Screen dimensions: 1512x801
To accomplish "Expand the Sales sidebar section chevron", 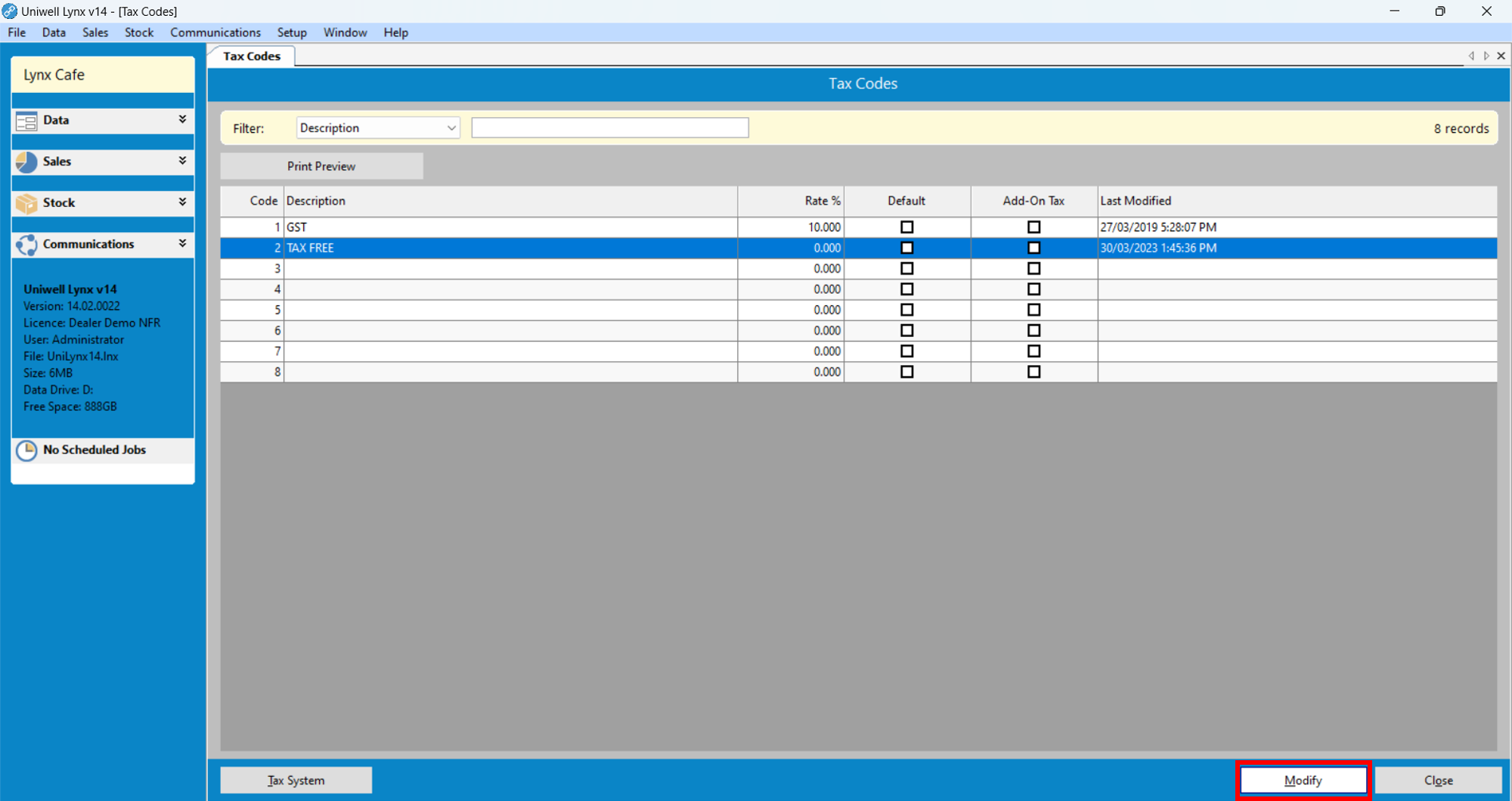I will coord(182,161).
